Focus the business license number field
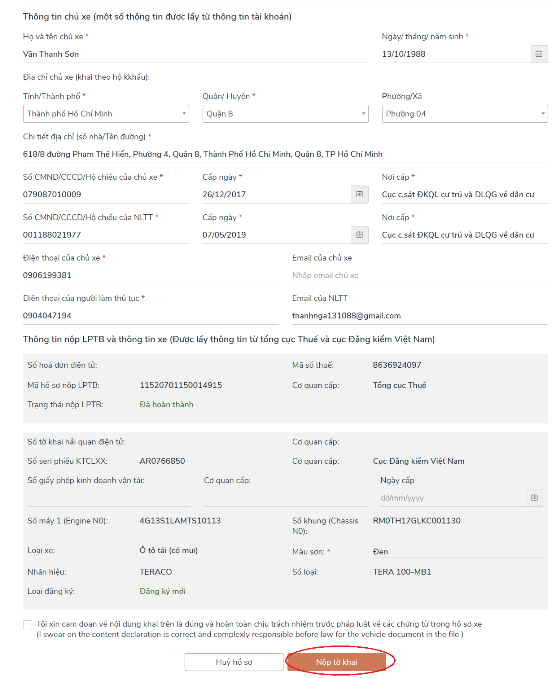560x678 pixels. [x=109, y=498]
